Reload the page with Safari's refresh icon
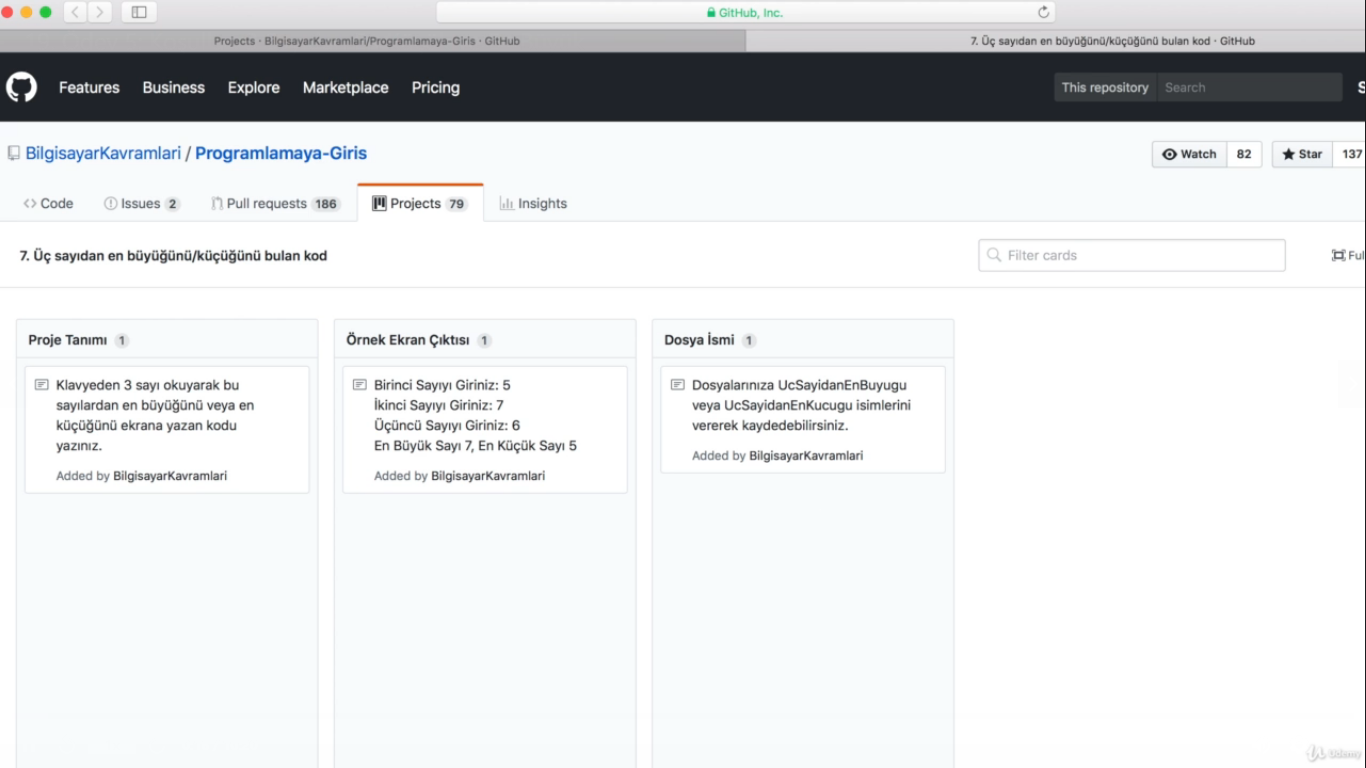This screenshot has height=768, width=1366. tap(1043, 12)
